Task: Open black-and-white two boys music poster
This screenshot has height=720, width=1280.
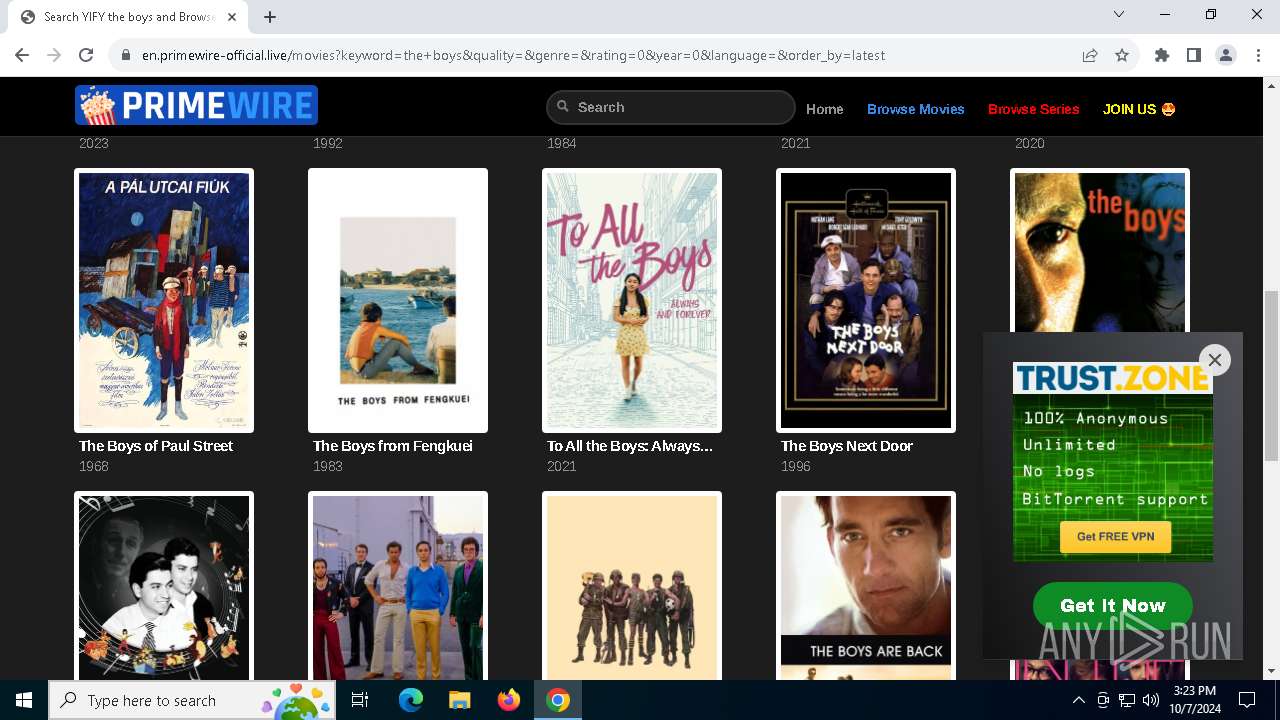Action: coord(164,586)
